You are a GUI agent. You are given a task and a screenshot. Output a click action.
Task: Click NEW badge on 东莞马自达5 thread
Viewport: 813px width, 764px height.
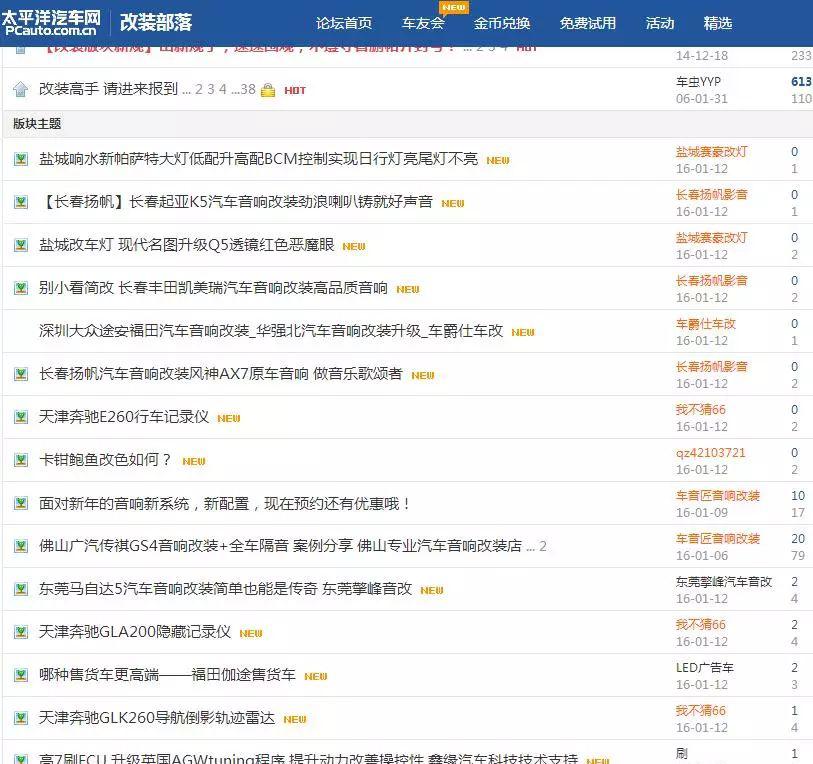[432, 591]
